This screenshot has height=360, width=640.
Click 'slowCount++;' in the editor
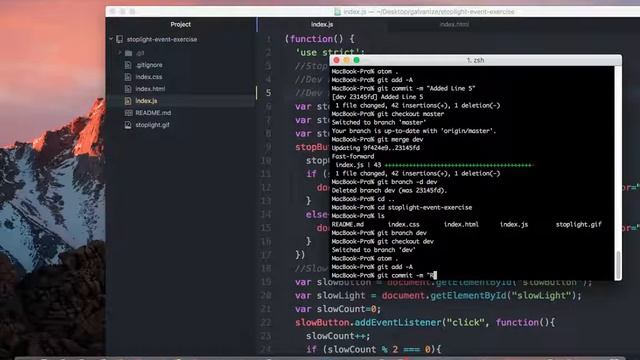pyautogui.click(x=338, y=336)
